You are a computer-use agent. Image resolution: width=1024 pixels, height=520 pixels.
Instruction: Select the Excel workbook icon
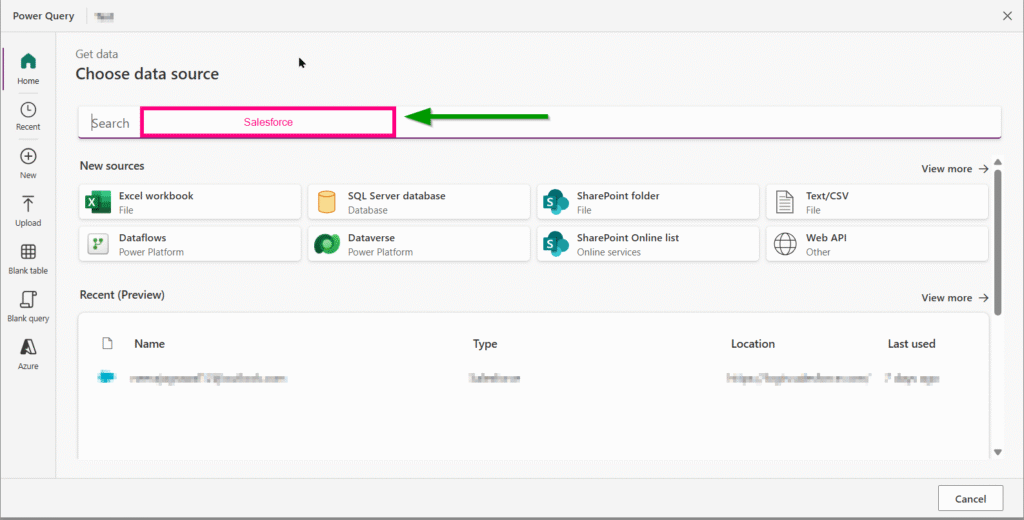coord(98,203)
